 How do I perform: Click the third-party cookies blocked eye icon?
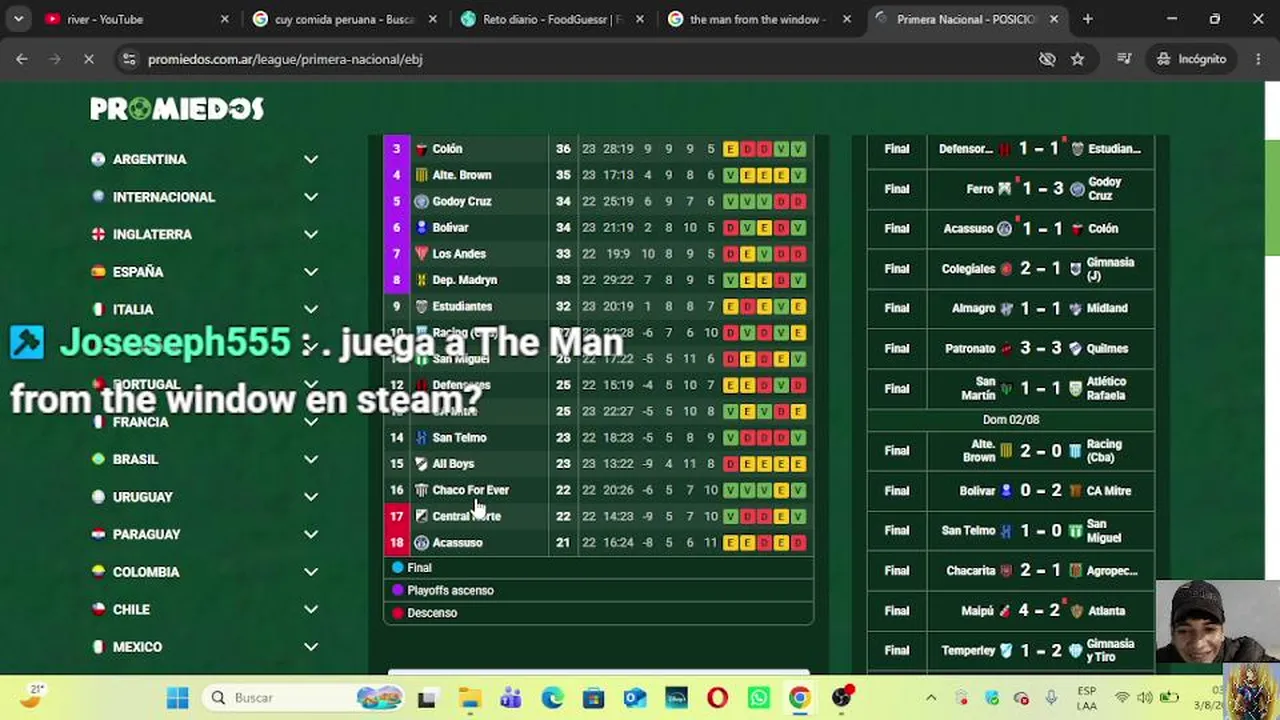1047,59
